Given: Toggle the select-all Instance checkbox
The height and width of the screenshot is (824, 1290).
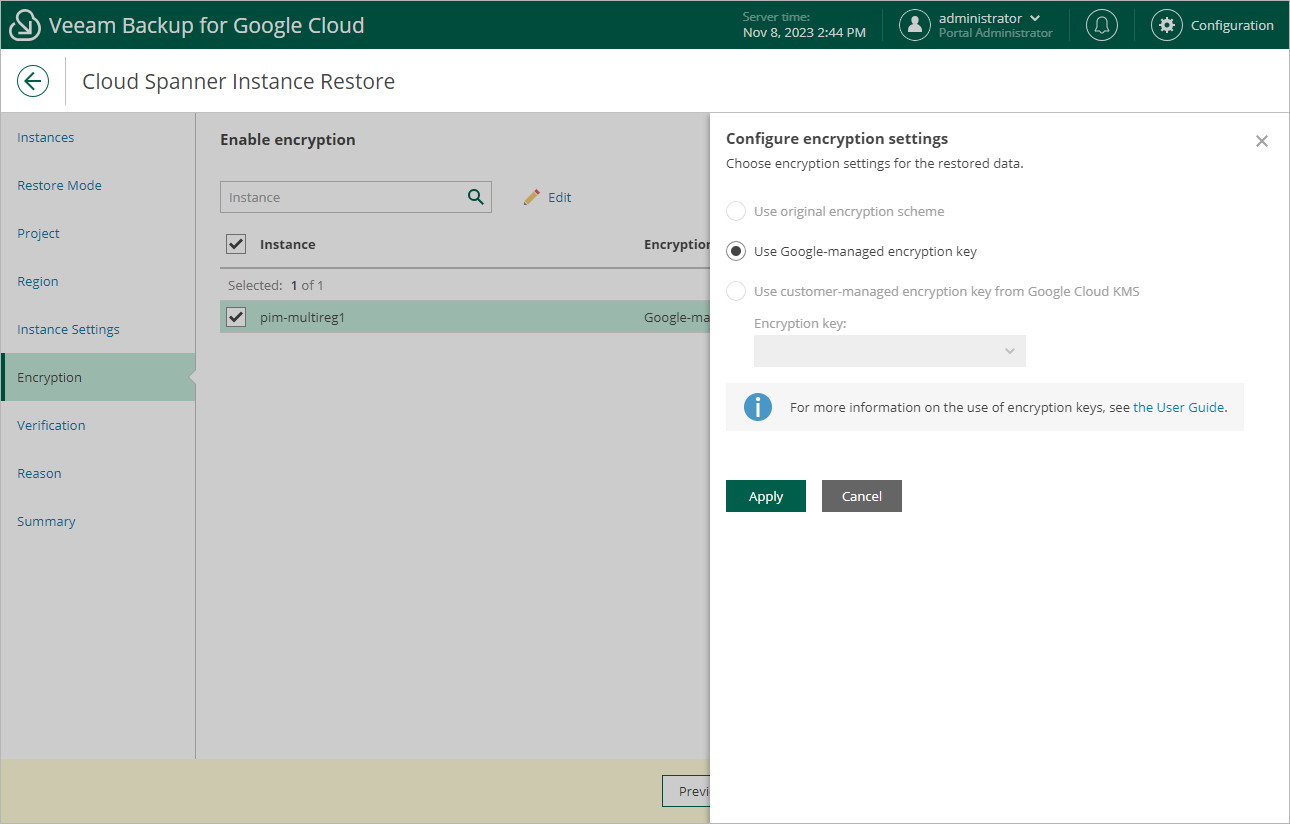Looking at the screenshot, I should click(236, 244).
